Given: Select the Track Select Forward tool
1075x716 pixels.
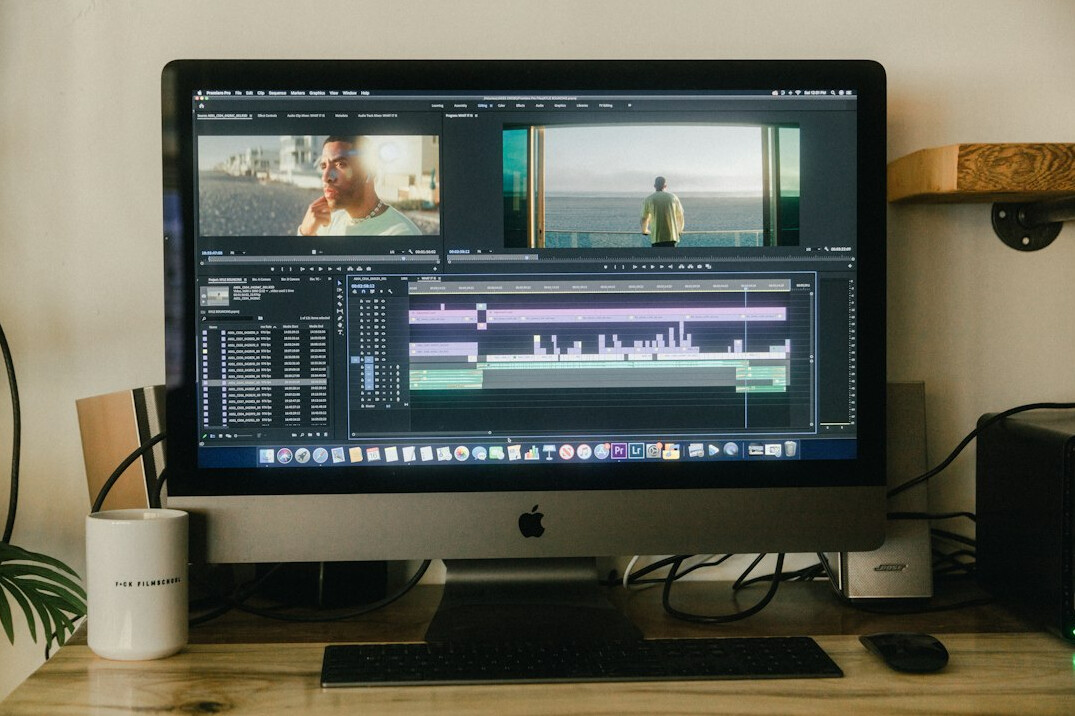Looking at the screenshot, I should 340,290.
